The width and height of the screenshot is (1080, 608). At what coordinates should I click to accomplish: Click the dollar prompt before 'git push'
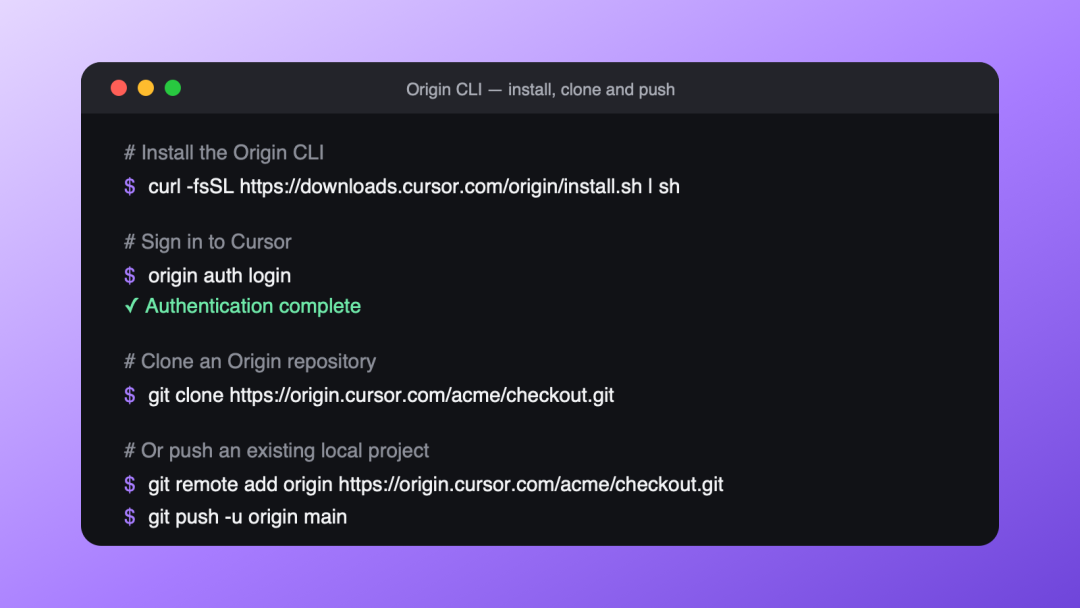(129, 516)
